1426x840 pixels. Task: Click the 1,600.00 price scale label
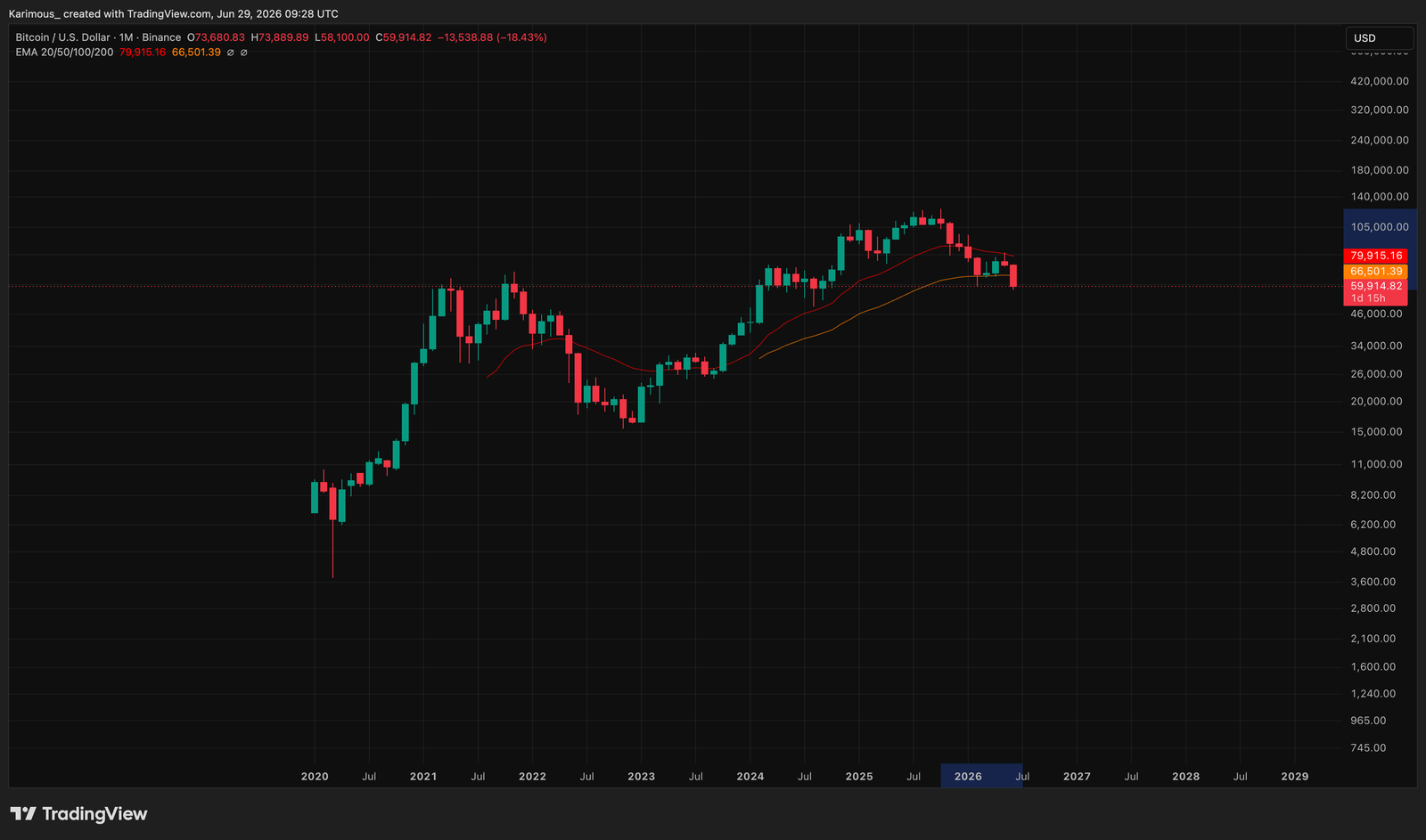pyautogui.click(x=1373, y=667)
